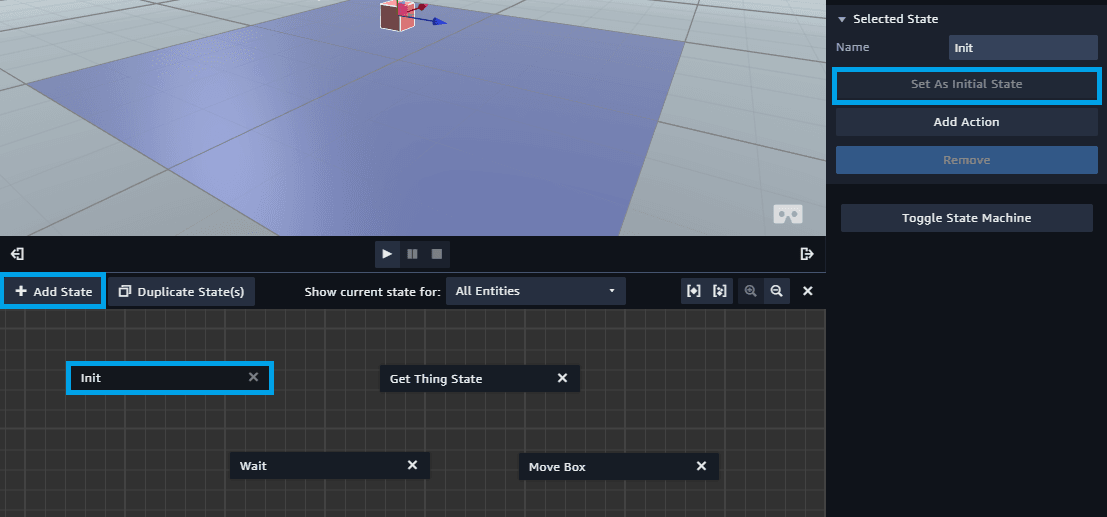Click the Add Action button
The height and width of the screenshot is (517, 1107).
pyautogui.click(x=966, y=122)
